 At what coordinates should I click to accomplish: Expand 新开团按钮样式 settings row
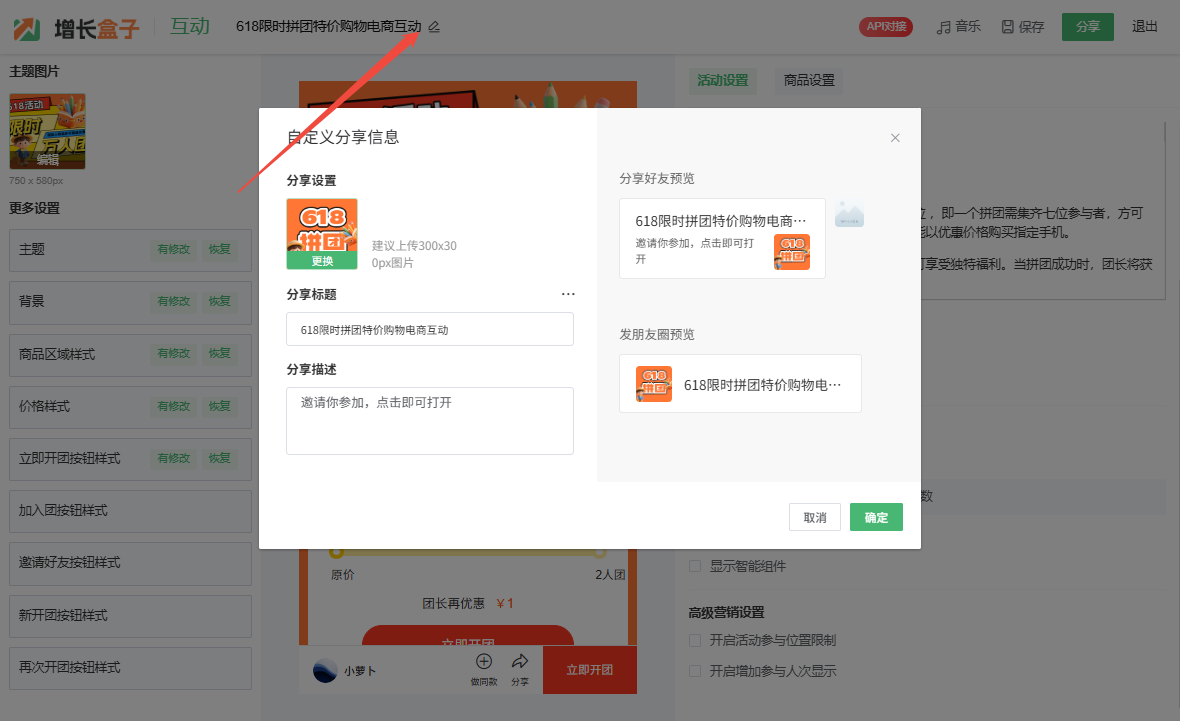130,615
